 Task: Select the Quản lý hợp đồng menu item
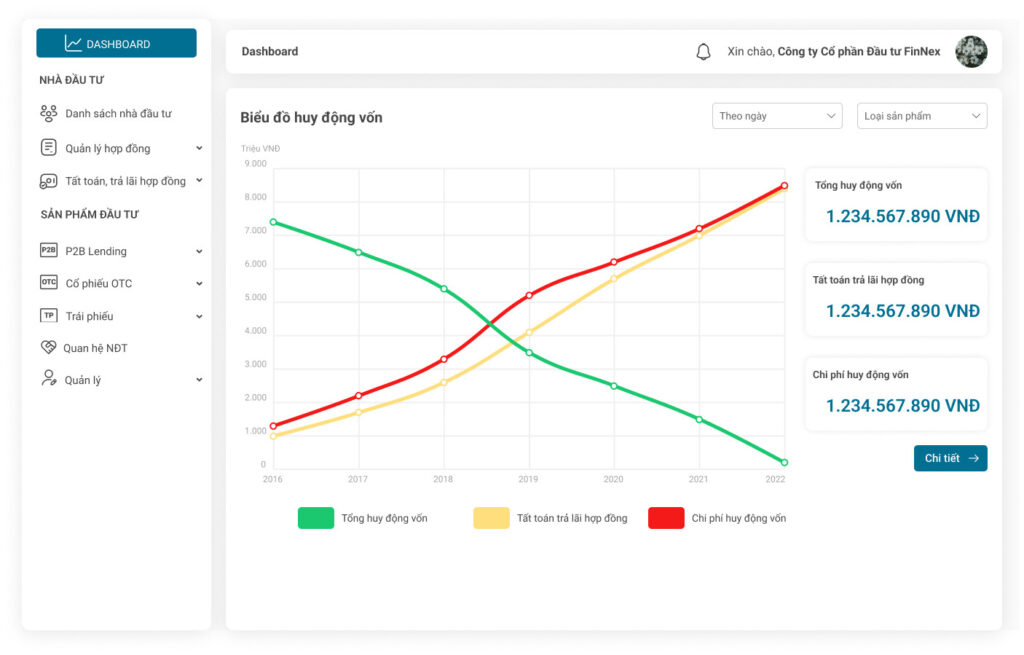108,148
